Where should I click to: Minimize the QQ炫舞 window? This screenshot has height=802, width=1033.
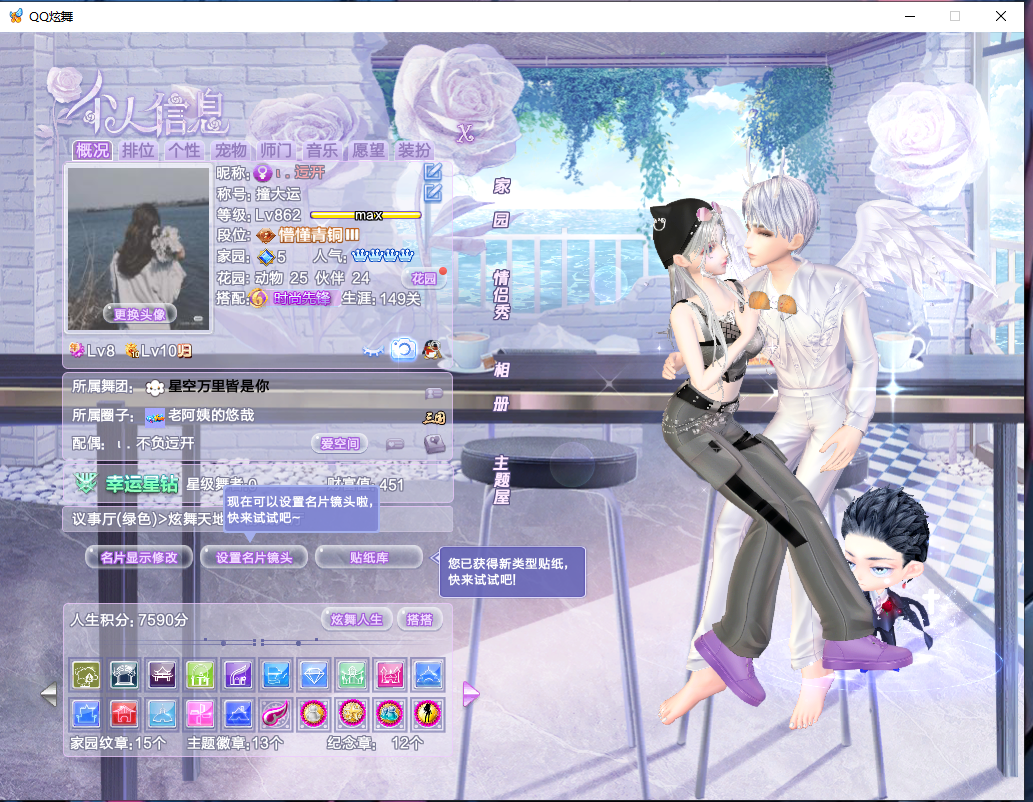coord(910,16)
